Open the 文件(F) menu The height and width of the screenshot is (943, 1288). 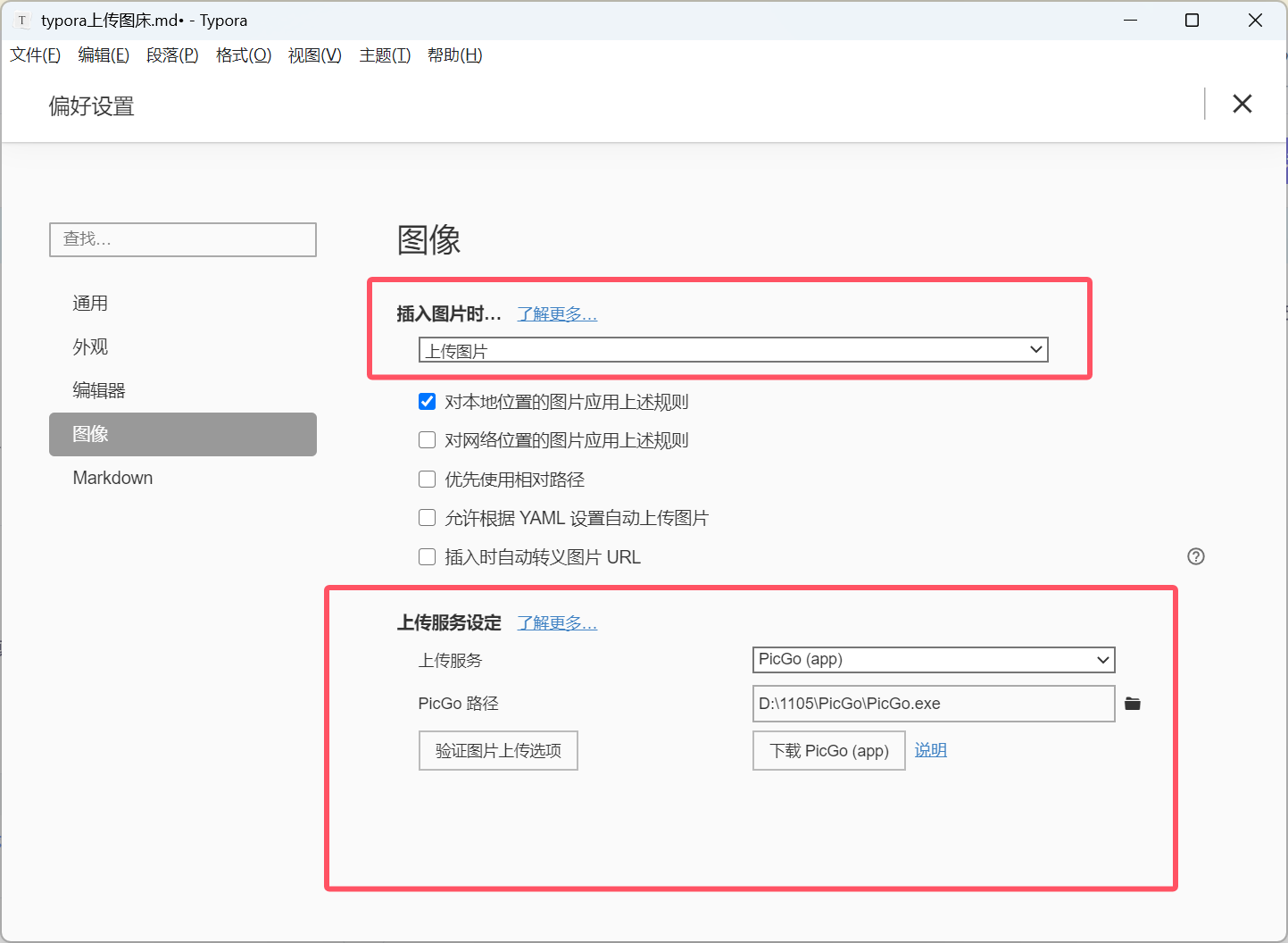click(36, 55)
